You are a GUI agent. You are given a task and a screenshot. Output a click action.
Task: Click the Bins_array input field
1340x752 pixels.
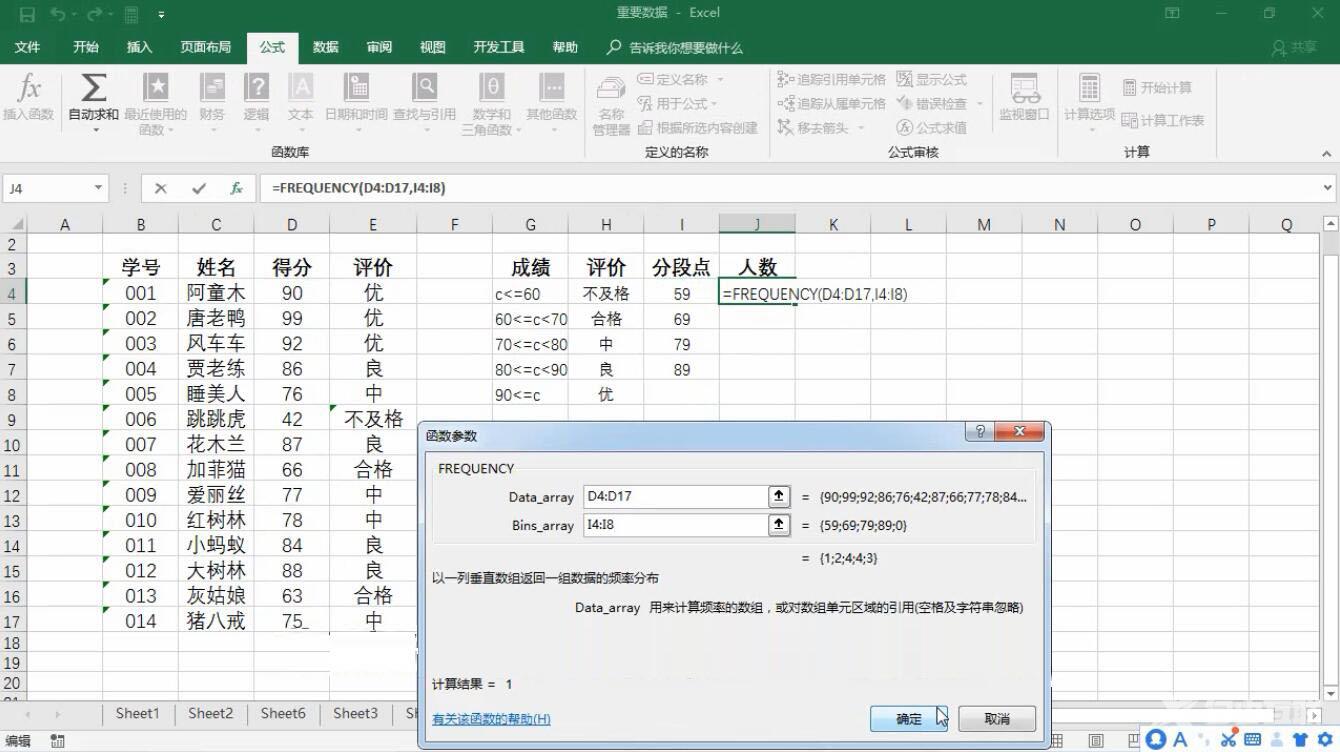(x=675, y=525)
